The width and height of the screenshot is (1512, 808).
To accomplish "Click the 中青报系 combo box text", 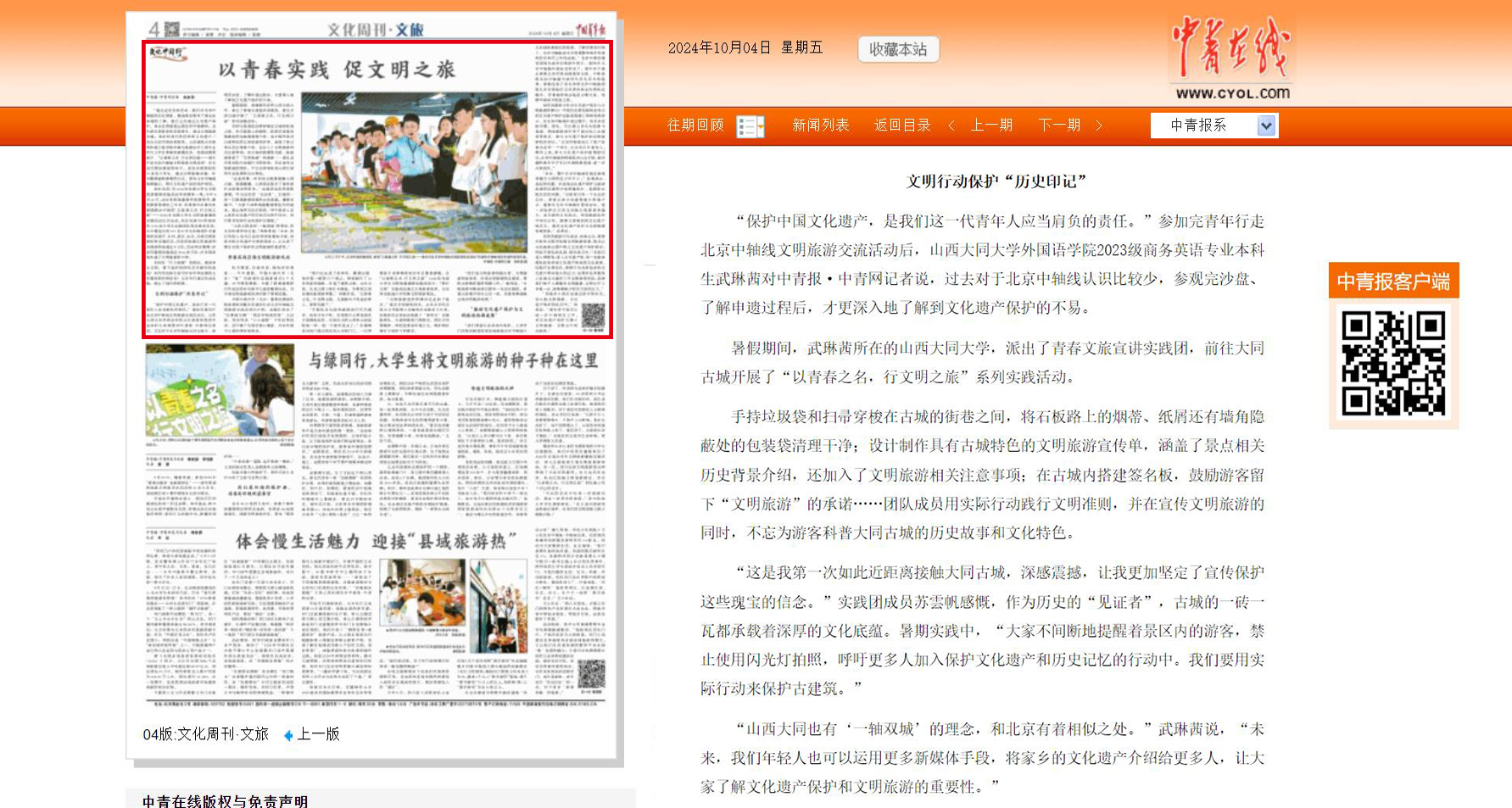I will (x=1199, y=125).
